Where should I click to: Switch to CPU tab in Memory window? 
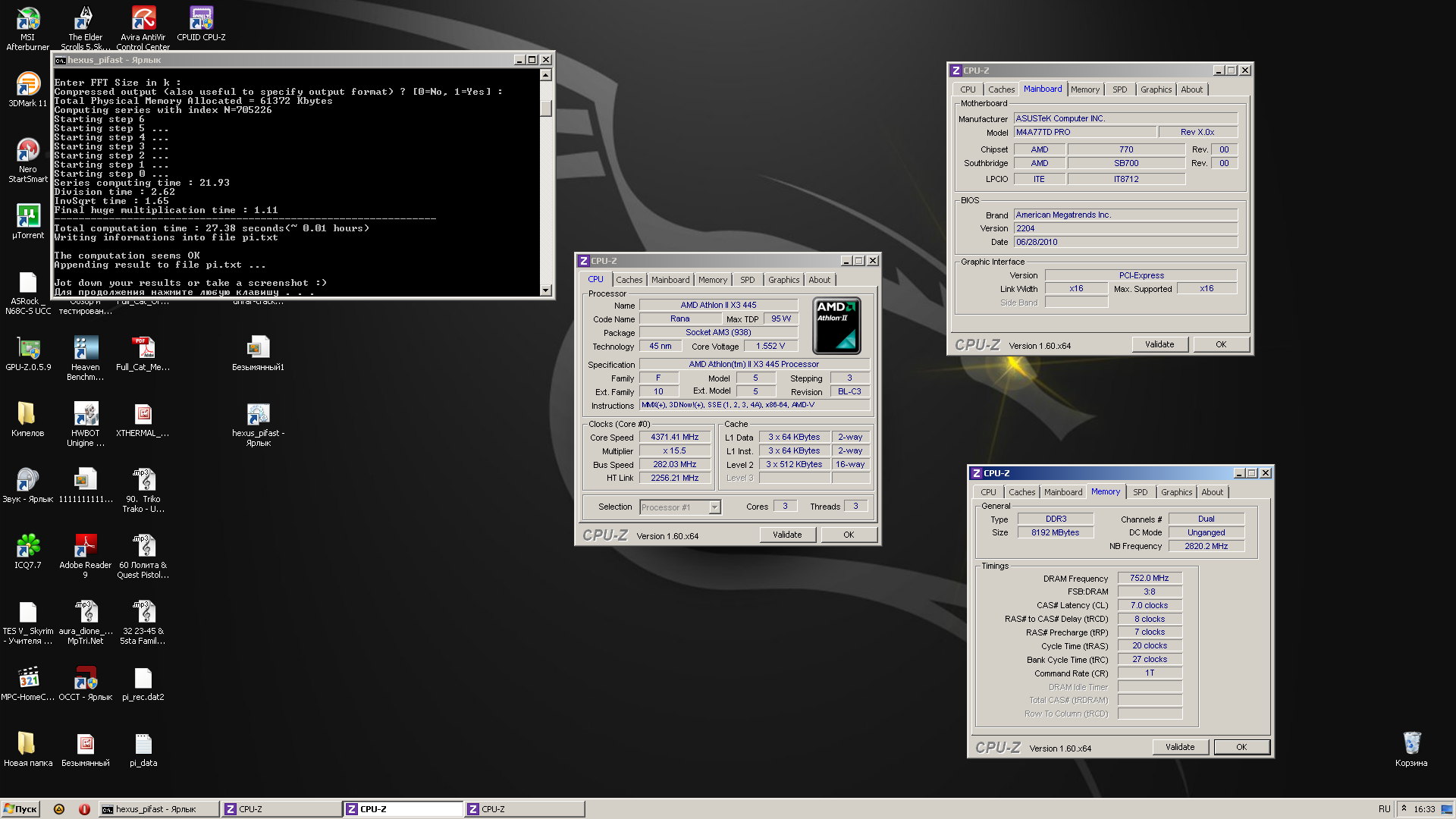[988, 492]
